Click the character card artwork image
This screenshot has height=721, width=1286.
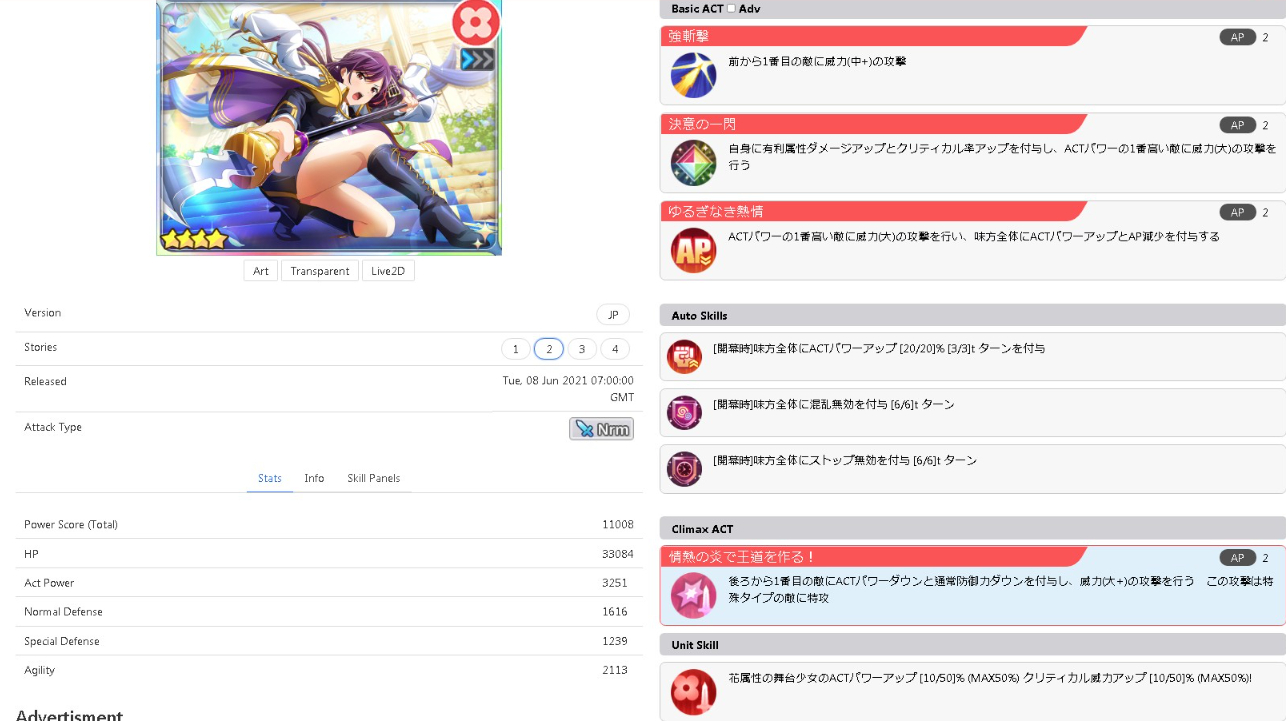pos(329,127)
